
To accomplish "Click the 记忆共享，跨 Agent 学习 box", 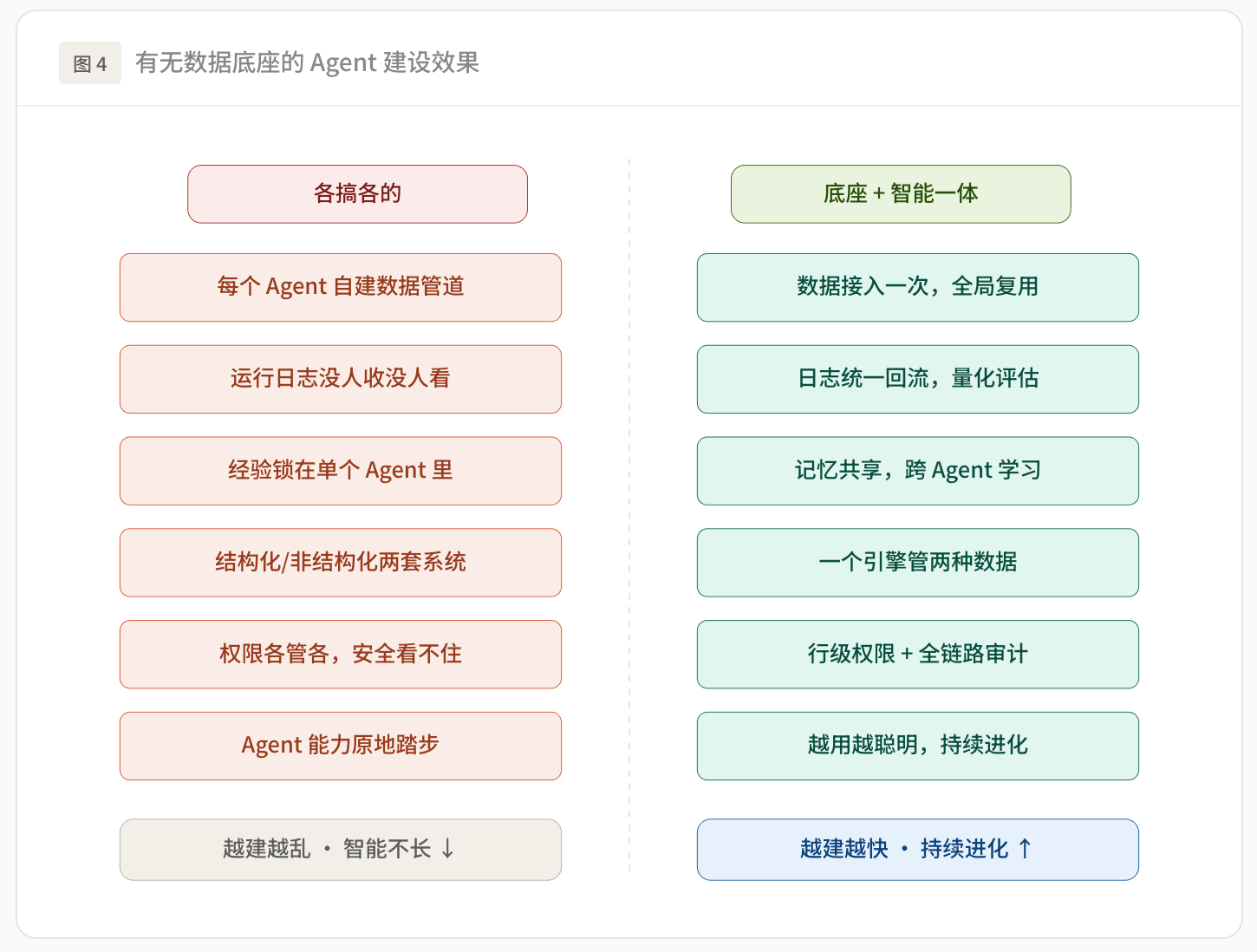I will [918, 471].
